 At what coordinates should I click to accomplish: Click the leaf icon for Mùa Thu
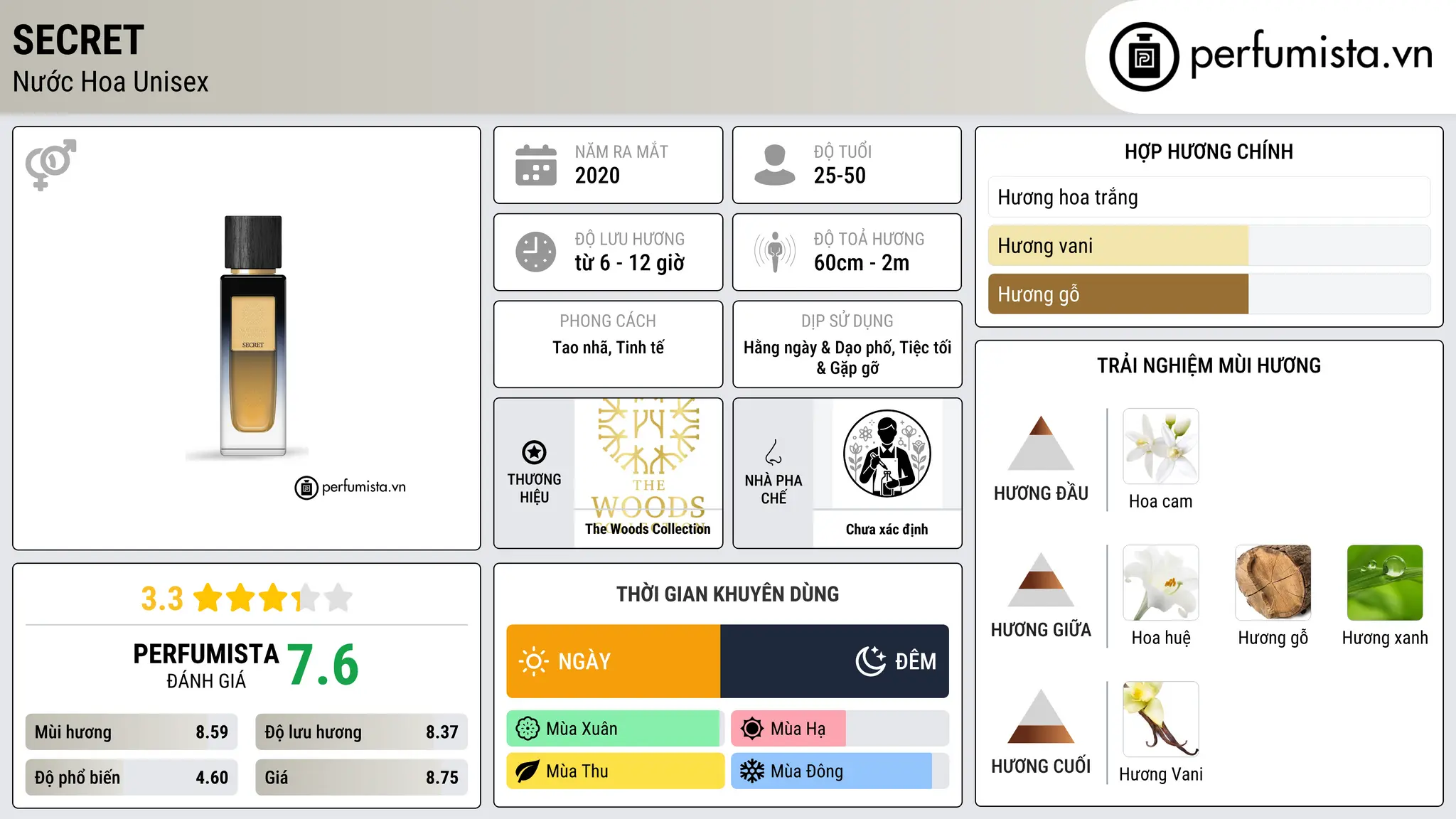click(528, 771)
